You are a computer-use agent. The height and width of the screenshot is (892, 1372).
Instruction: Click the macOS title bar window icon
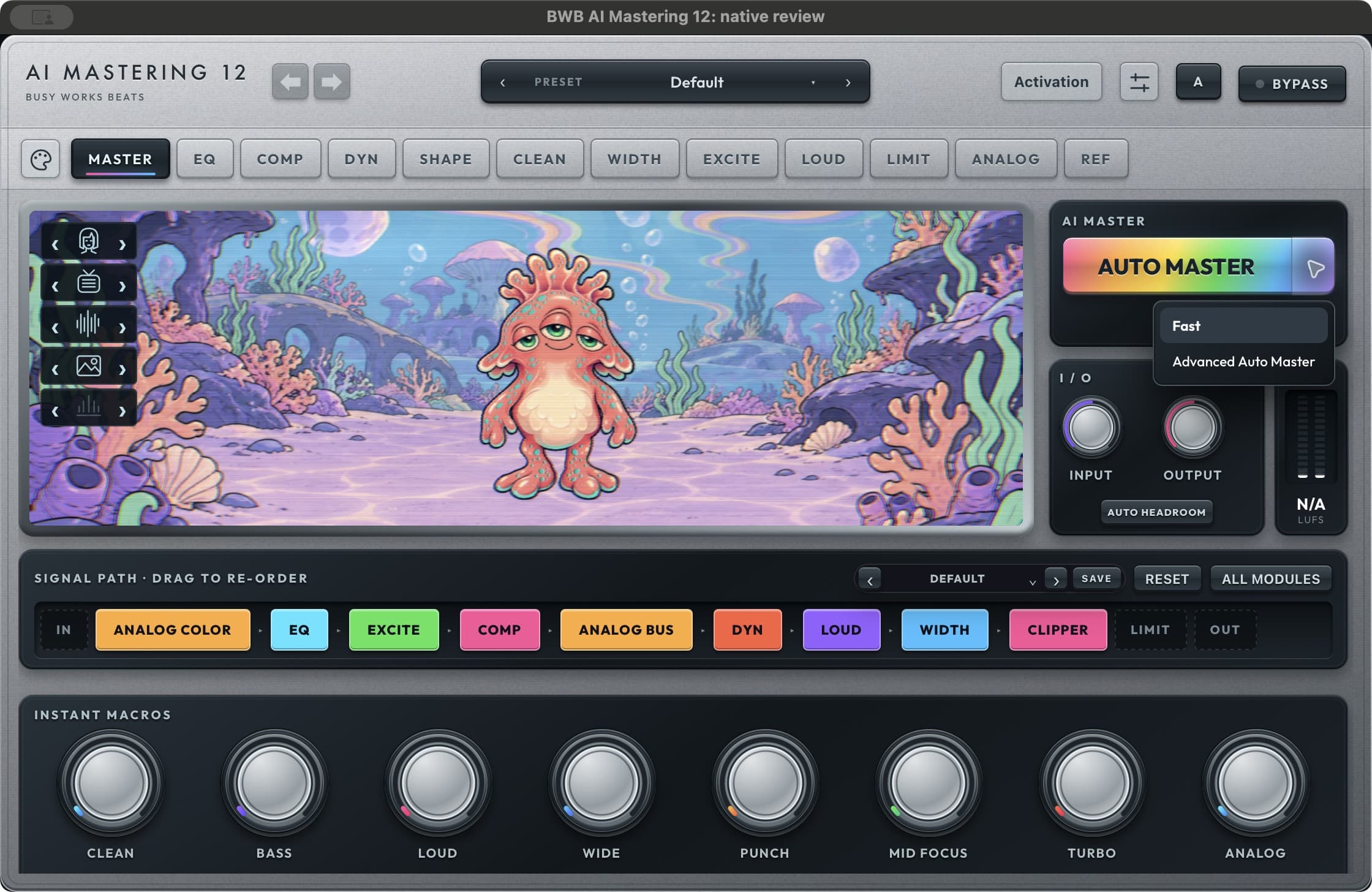(x=42, y=17)
